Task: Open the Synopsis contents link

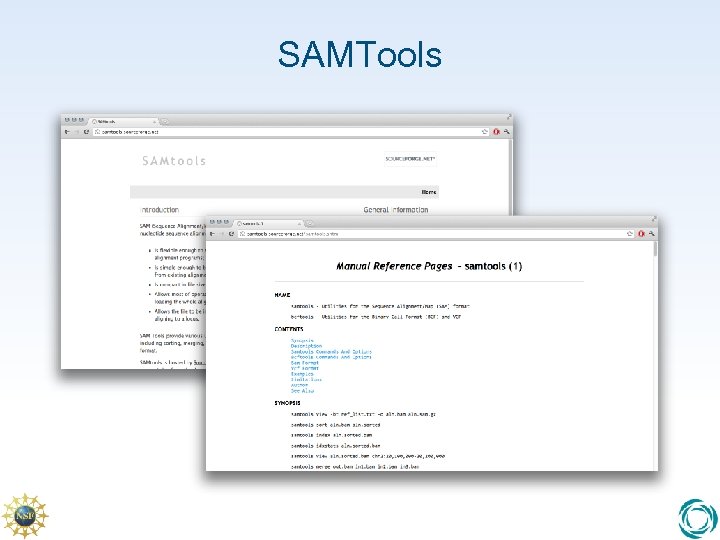Action: [302, 341]
